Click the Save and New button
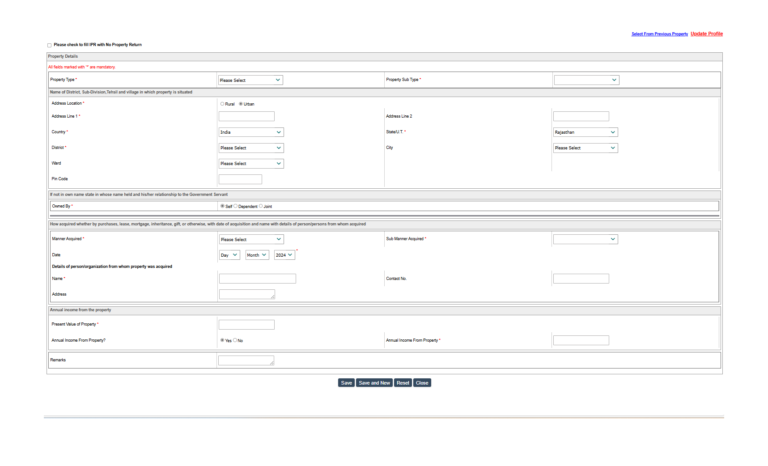Viewport: 768px width, 466px height. tap(374, 383)
